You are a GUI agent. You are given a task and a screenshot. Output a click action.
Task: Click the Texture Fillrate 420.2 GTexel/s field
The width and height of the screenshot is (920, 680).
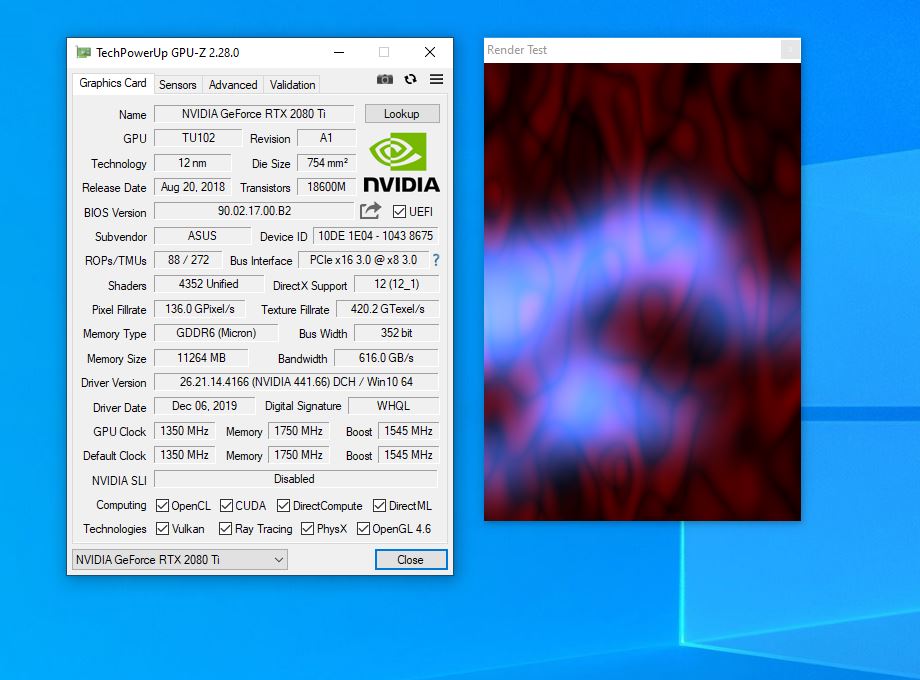pyautogui.click(x=387, y=309)
